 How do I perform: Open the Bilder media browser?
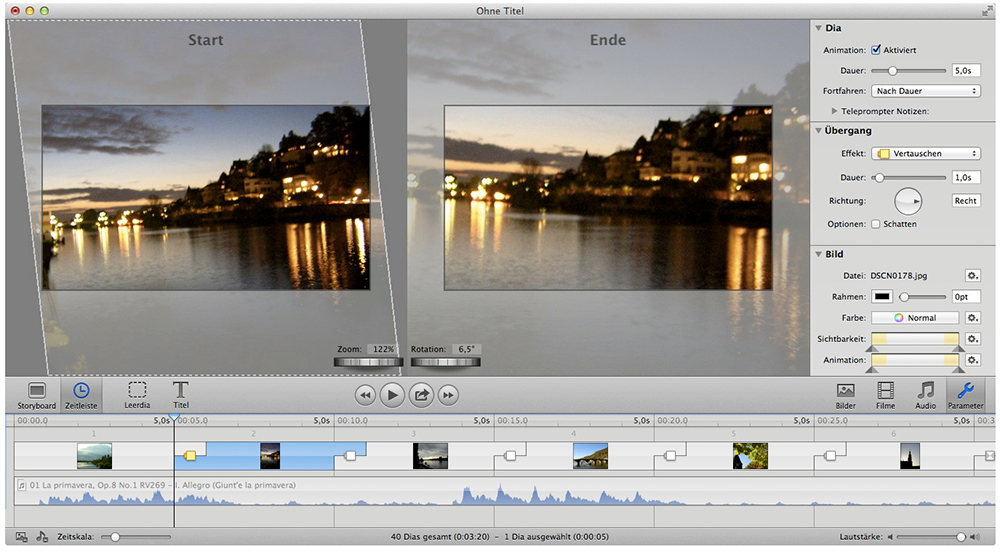coord(845,394)
